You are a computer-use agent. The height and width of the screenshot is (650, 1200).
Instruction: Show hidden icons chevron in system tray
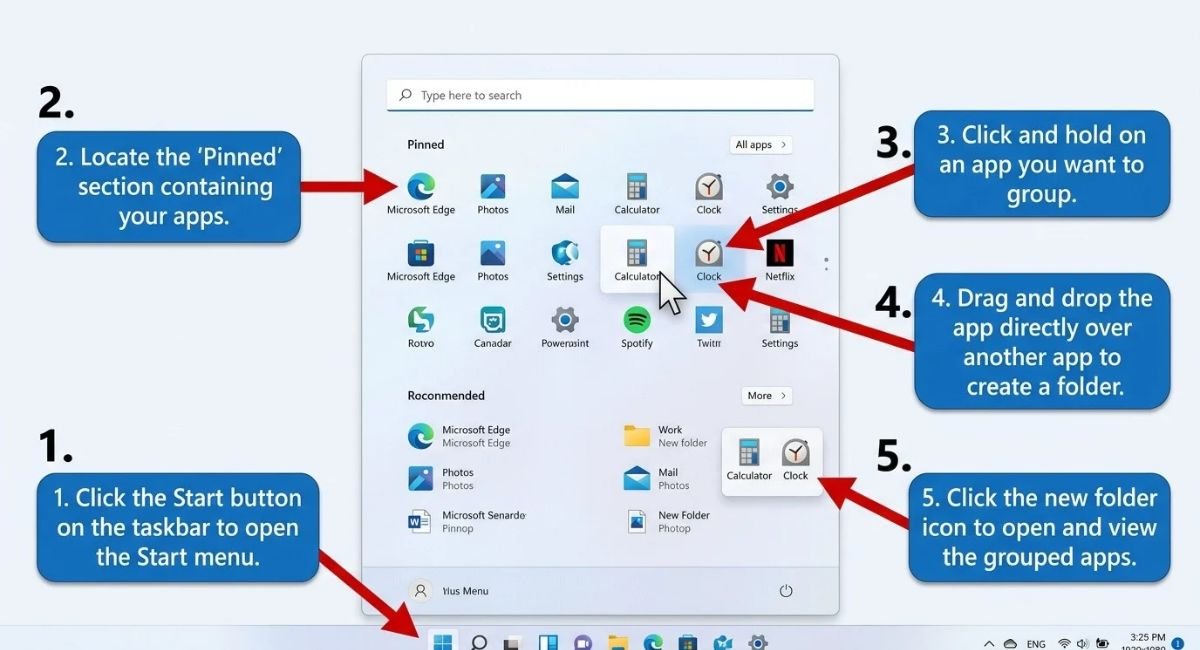[989, 643]
